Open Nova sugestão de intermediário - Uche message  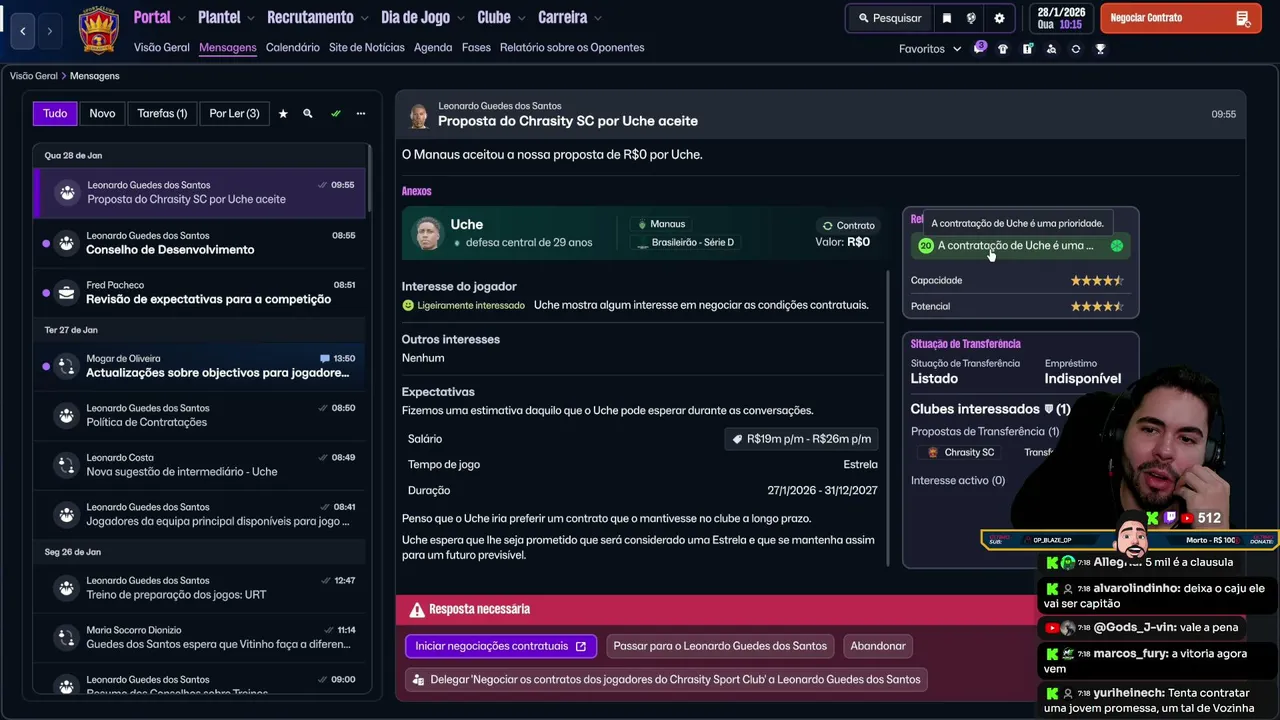(x=201, y=465)
